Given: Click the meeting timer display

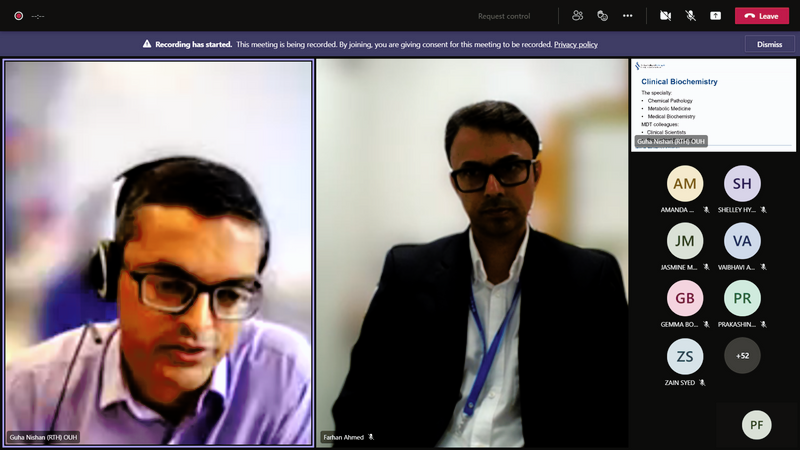Looking at the screenshot, I should point(38,16).
